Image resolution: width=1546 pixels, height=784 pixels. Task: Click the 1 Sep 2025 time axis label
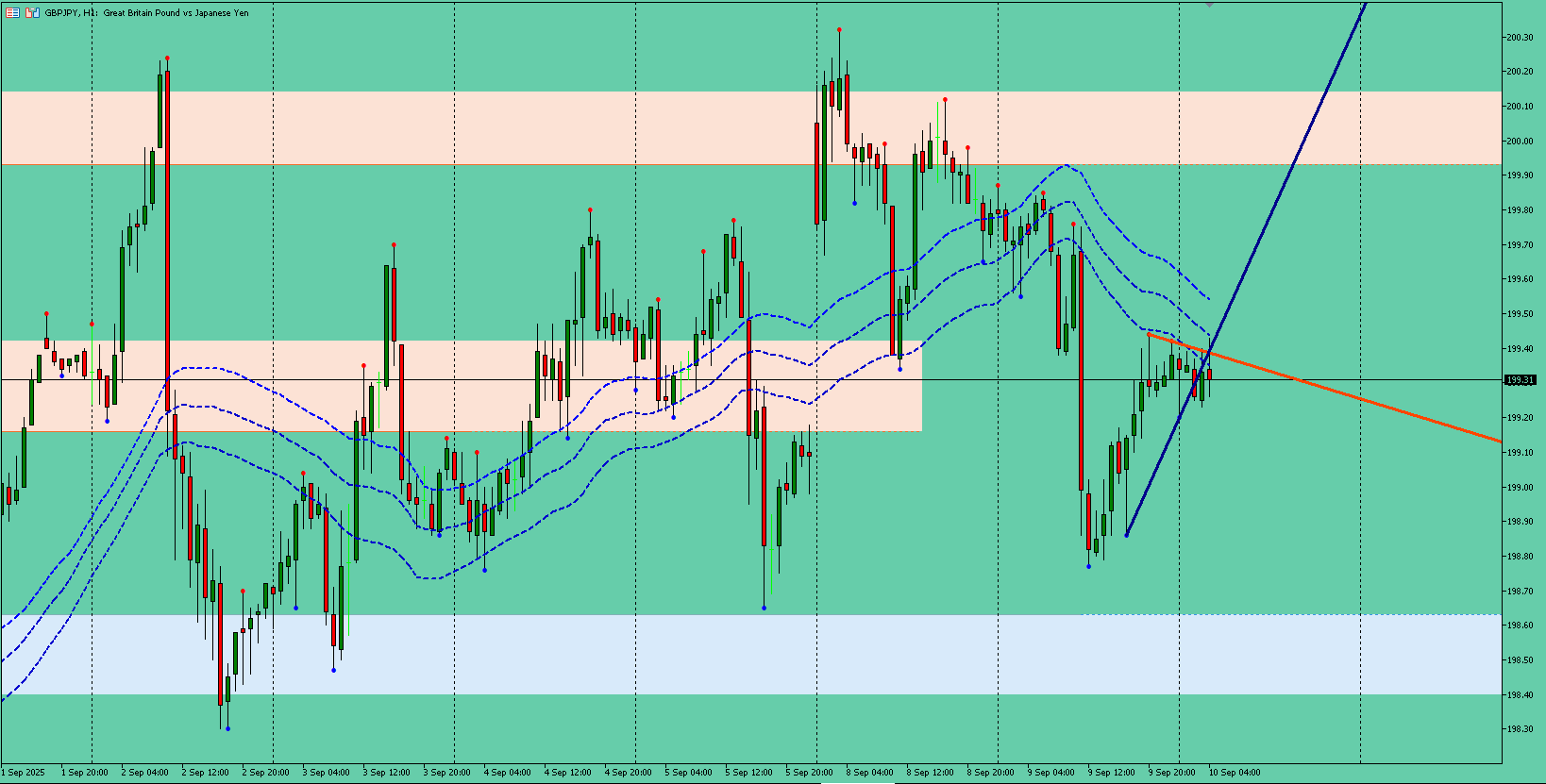click(23, 773)
